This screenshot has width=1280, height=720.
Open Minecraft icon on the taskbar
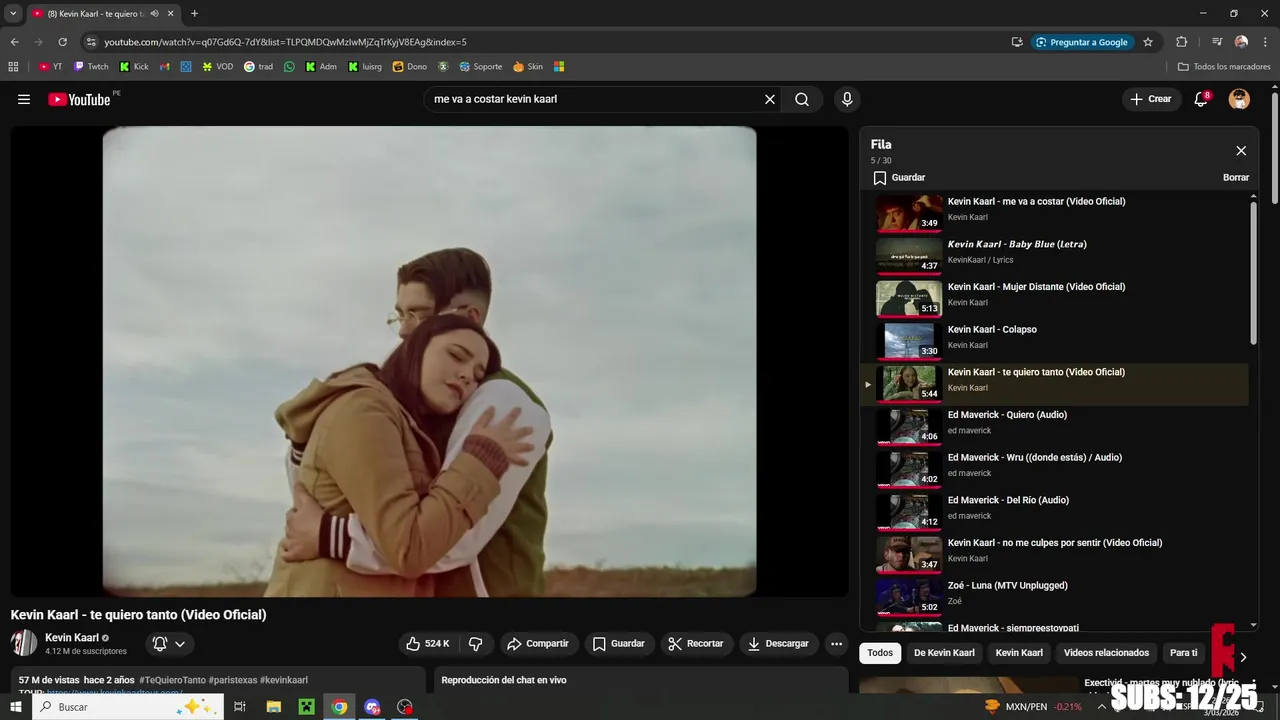pos(307,707)
